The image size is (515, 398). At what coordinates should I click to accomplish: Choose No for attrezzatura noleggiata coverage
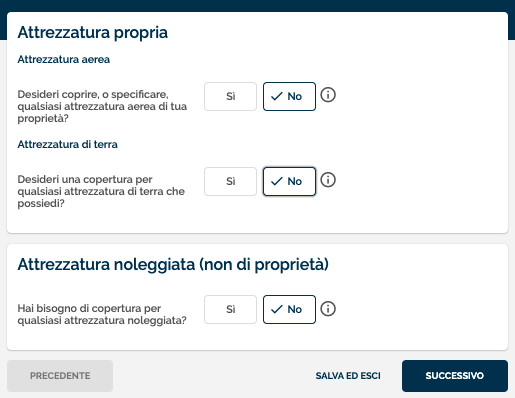tap(289, 309)
